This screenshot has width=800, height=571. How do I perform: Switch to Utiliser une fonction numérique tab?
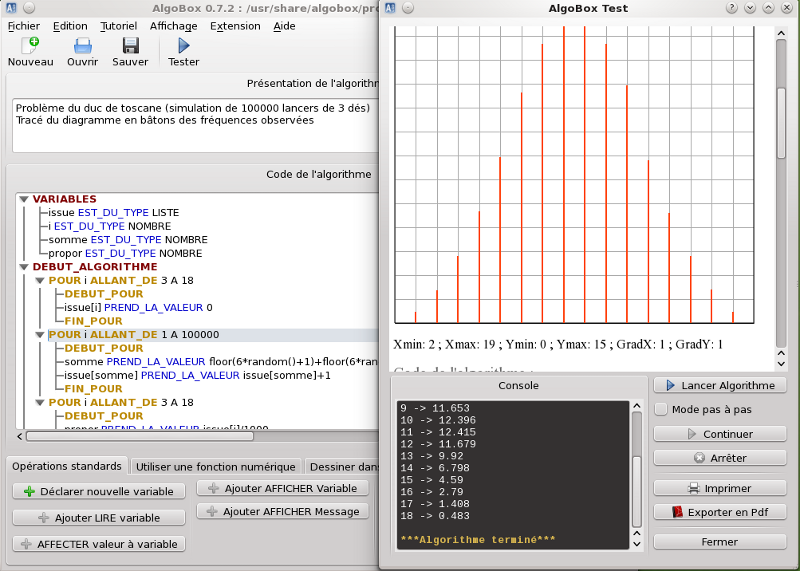tap(215, 467)
